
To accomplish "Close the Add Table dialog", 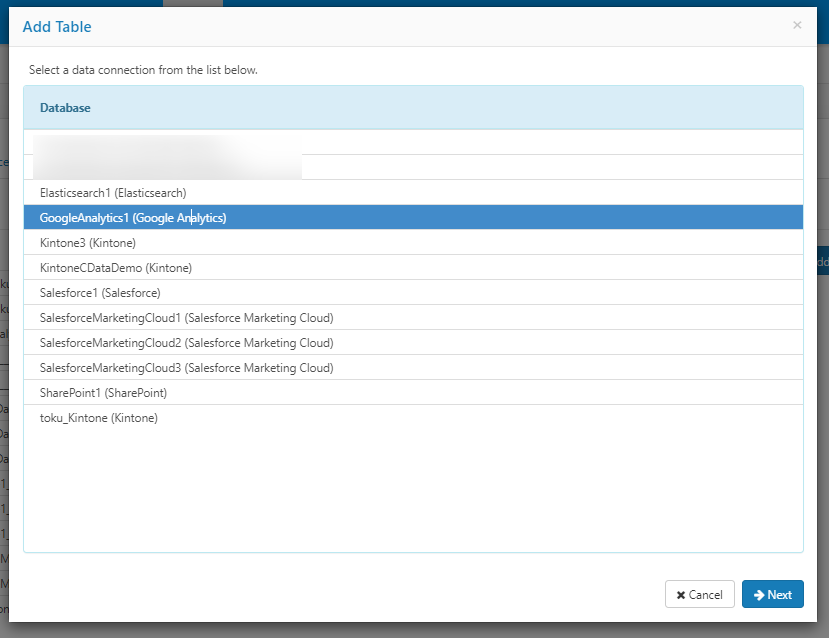I will (x=797, y=25).
